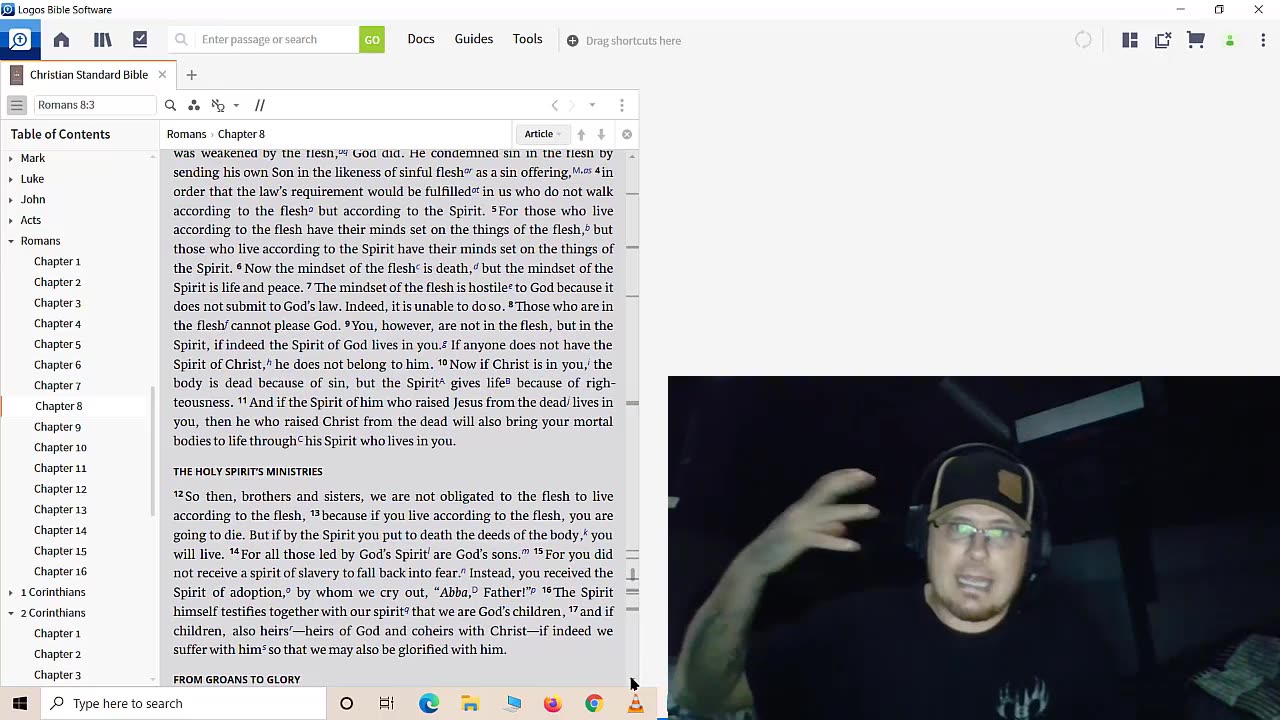Click The Holy Spirit's Ministries heading
Screen dimensions: 1280x720
(x=248, y=472)
